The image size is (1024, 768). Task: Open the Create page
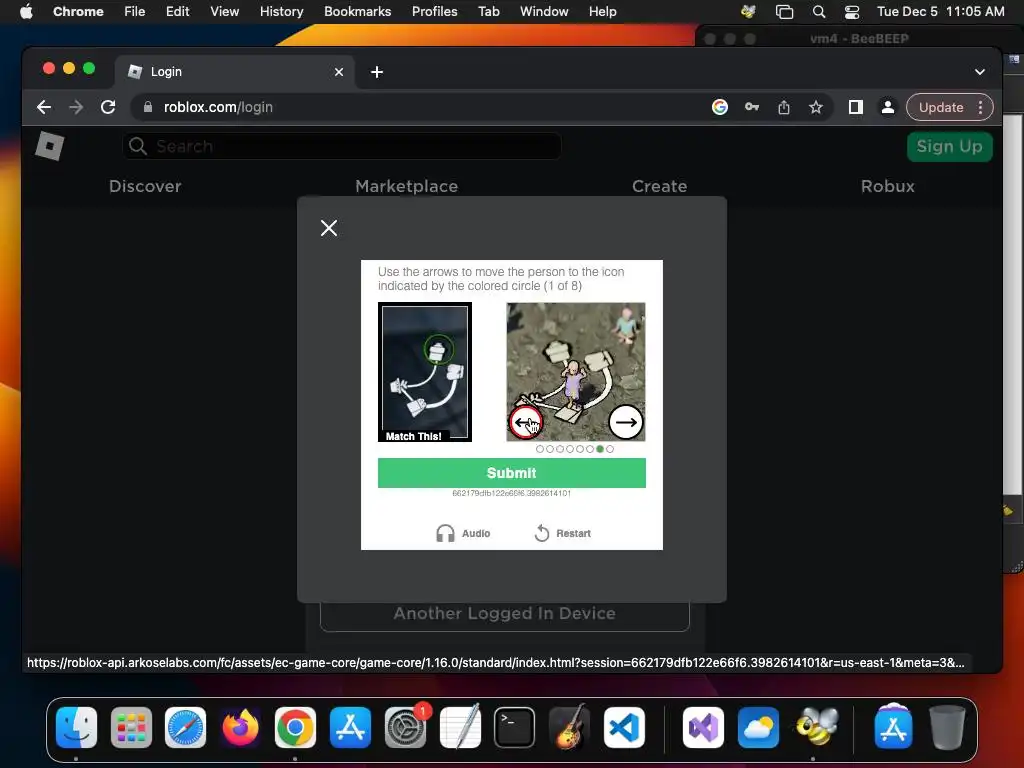pyautogui.click(x=660, y=186)
